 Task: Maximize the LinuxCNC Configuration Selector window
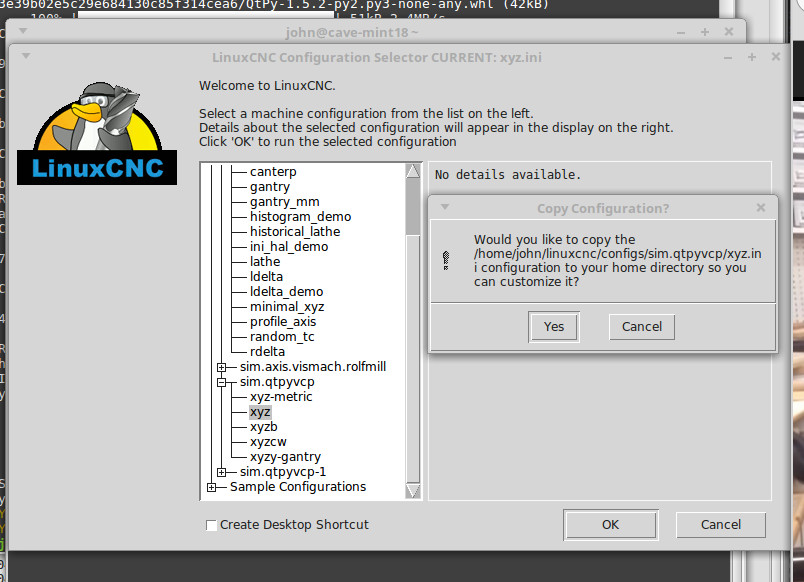(x=752, y=57)
